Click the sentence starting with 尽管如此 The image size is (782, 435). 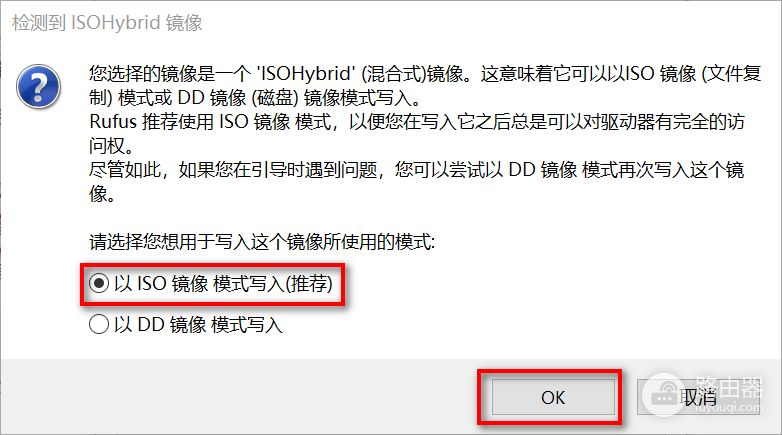coord(416,170)
